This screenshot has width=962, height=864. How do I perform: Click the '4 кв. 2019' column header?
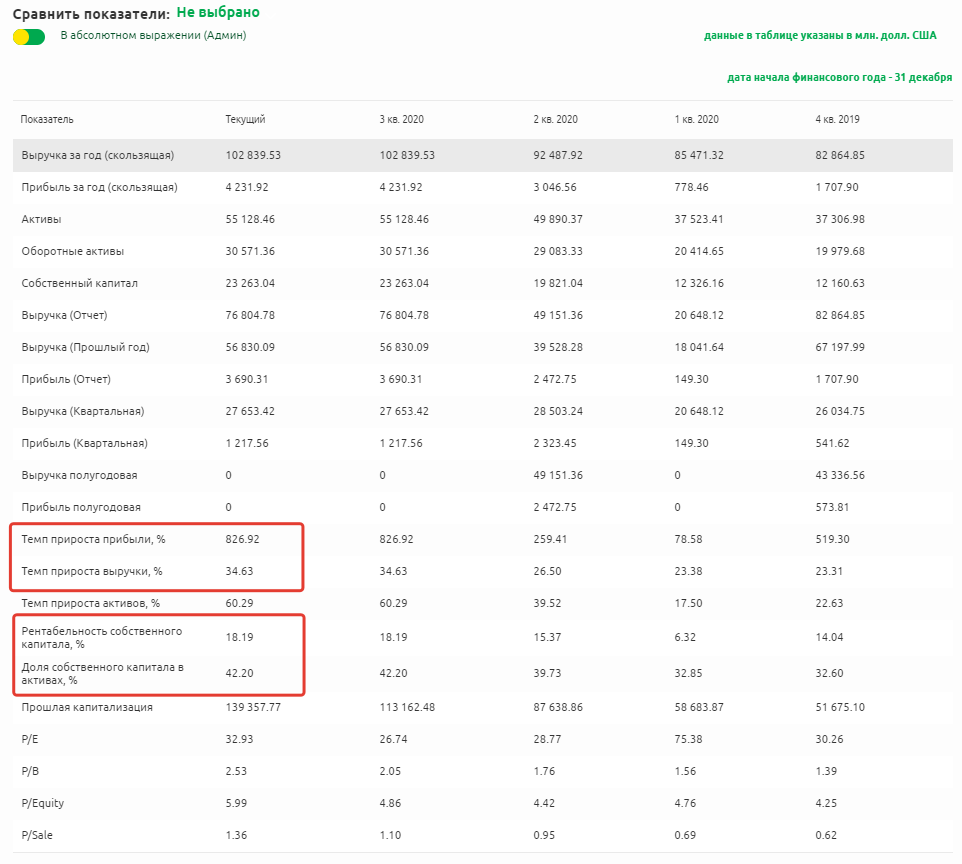[838, 119]
